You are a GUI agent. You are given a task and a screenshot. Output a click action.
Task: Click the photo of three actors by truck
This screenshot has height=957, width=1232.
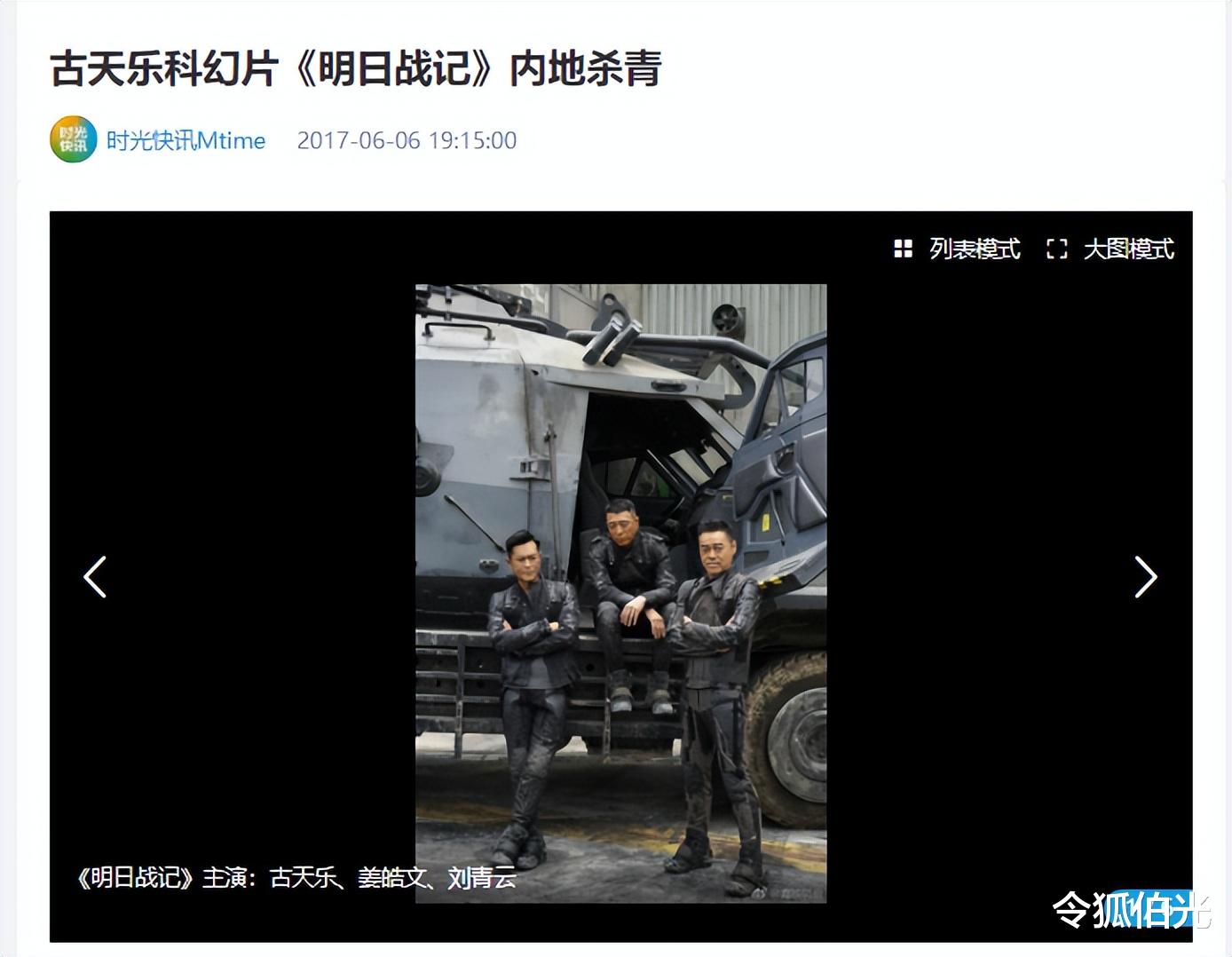point(621,593)
